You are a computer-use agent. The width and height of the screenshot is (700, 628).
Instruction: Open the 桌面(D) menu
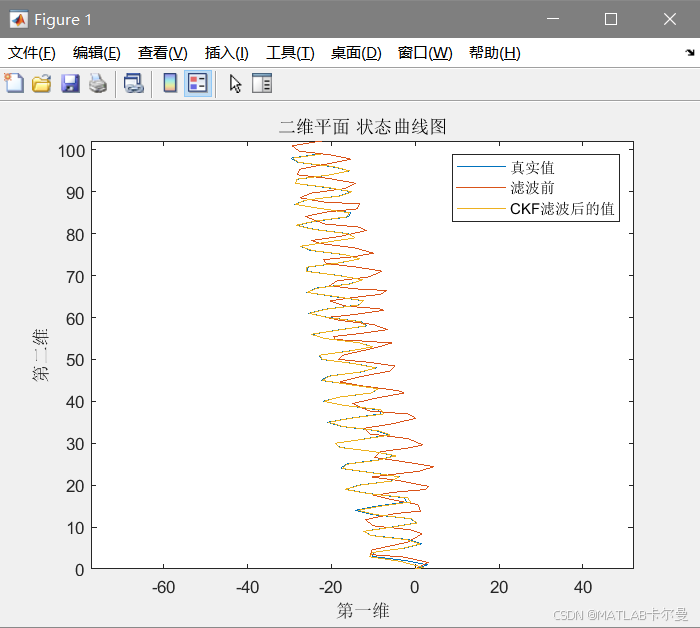pos(356,53)
